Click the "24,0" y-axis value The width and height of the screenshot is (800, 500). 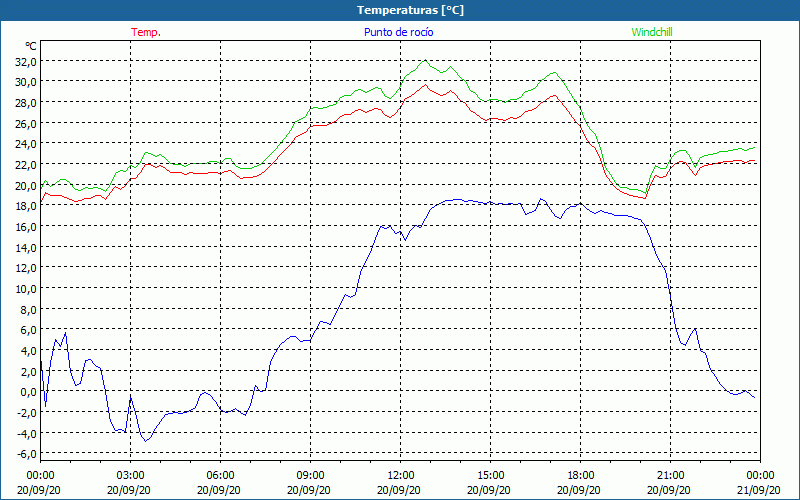point(26,144)
